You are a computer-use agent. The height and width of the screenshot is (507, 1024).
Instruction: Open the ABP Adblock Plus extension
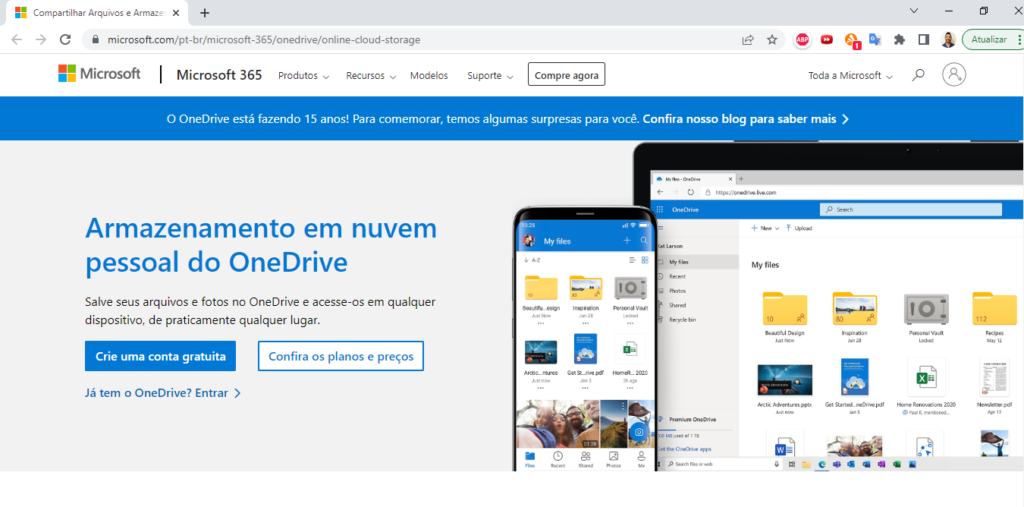[x=803, y=40]
